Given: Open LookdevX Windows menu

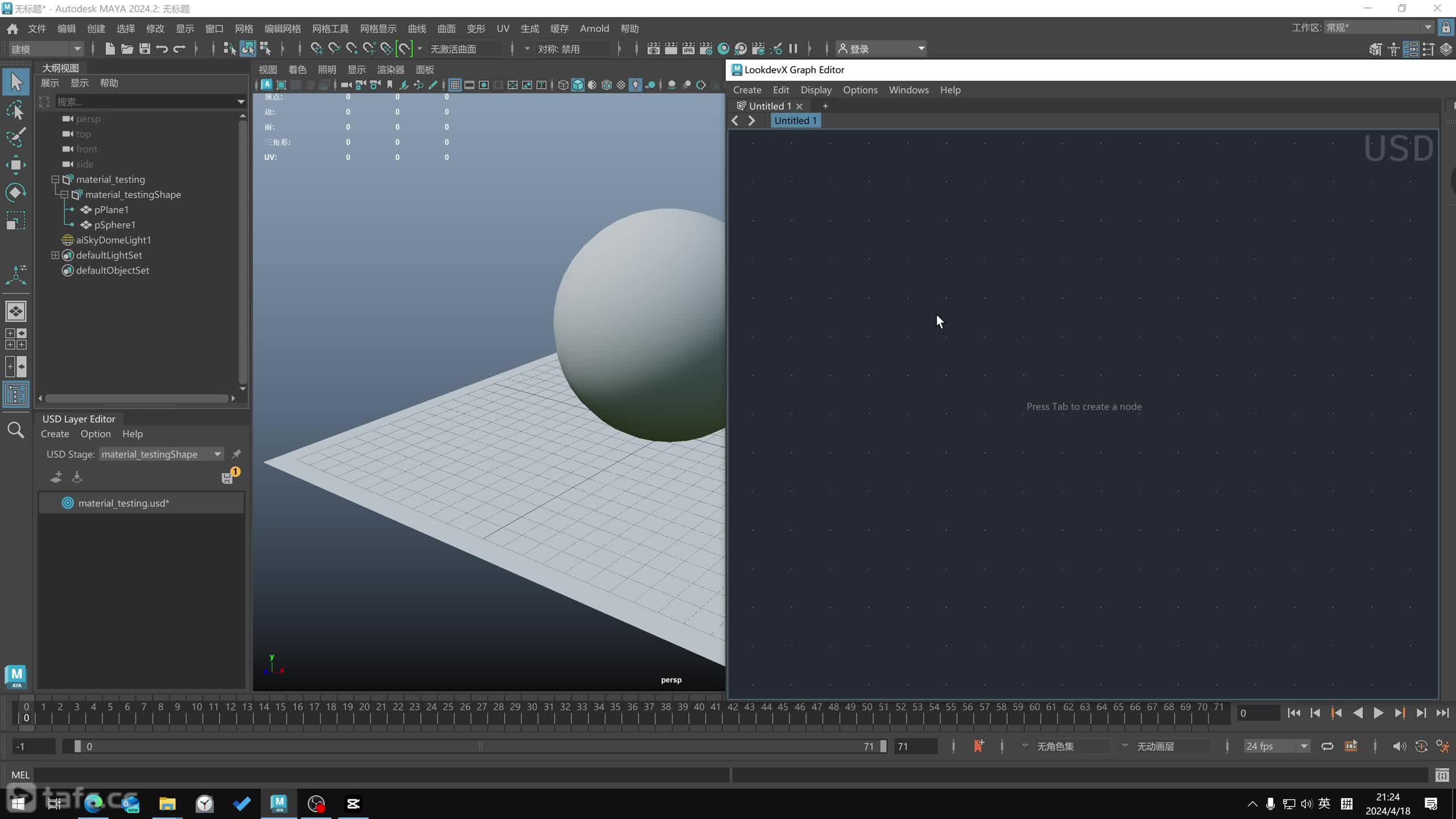Looking at the screenshot, I should (908, 90).
